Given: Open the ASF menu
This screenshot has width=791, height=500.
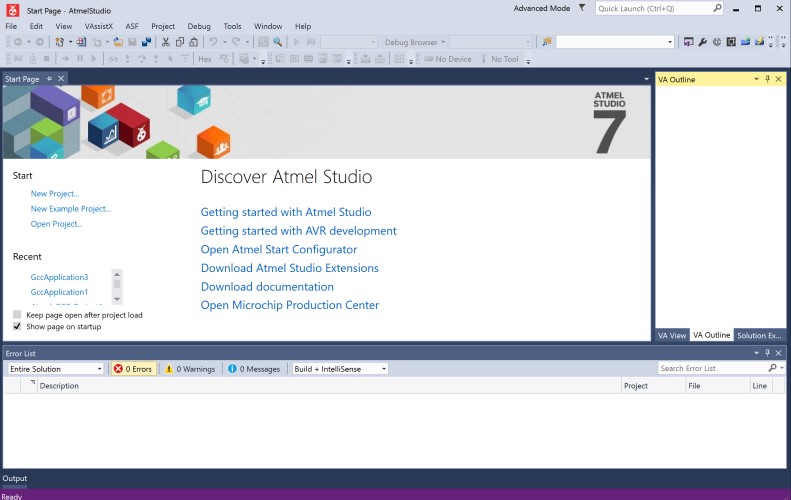Looking at the screenshot, I should pyautogui.click(x=132, y=26).
